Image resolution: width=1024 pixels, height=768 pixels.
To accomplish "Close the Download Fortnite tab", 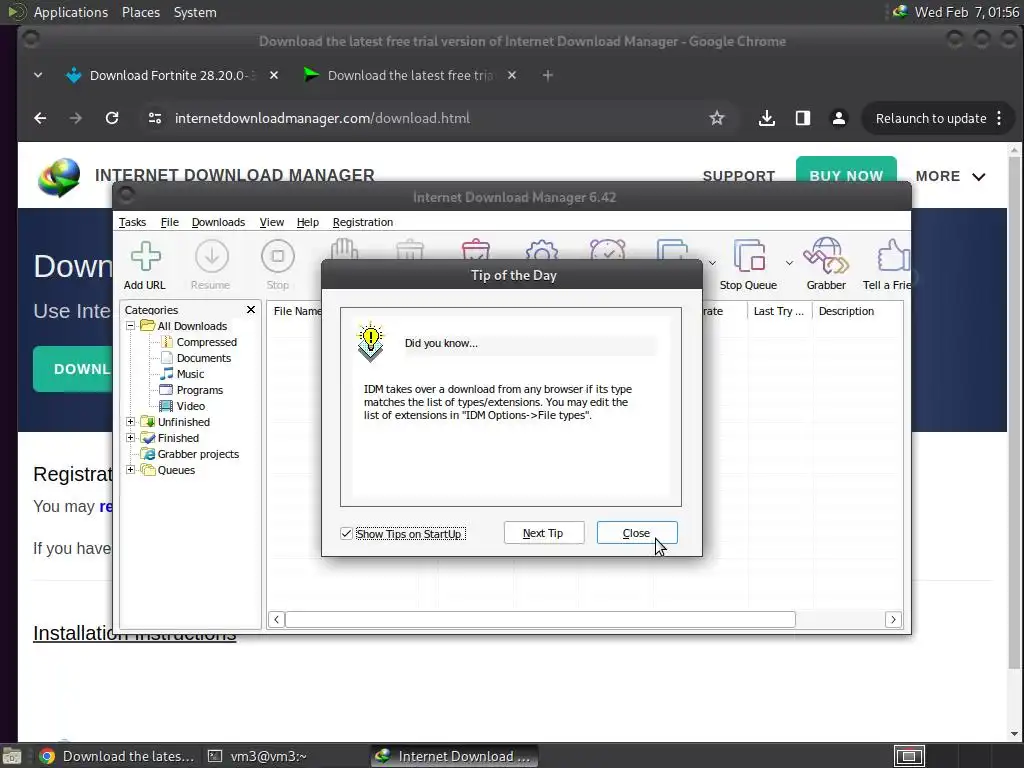I will (x=274, y=76).
